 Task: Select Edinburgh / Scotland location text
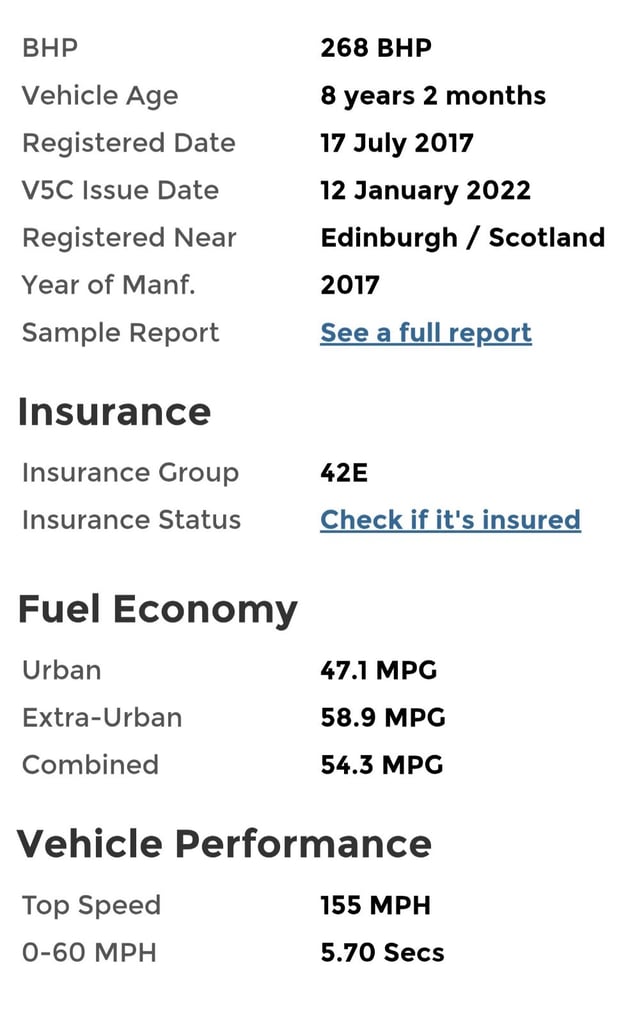point(463,238)
